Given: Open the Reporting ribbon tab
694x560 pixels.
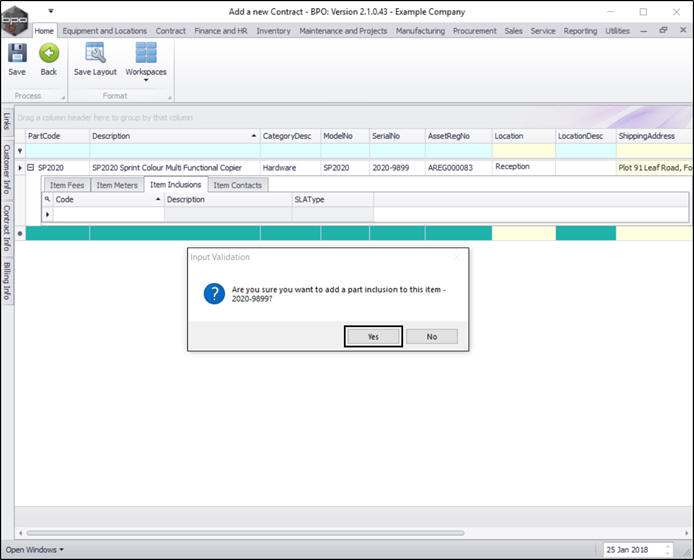Looking at the screenshot, I should (580, 31).
